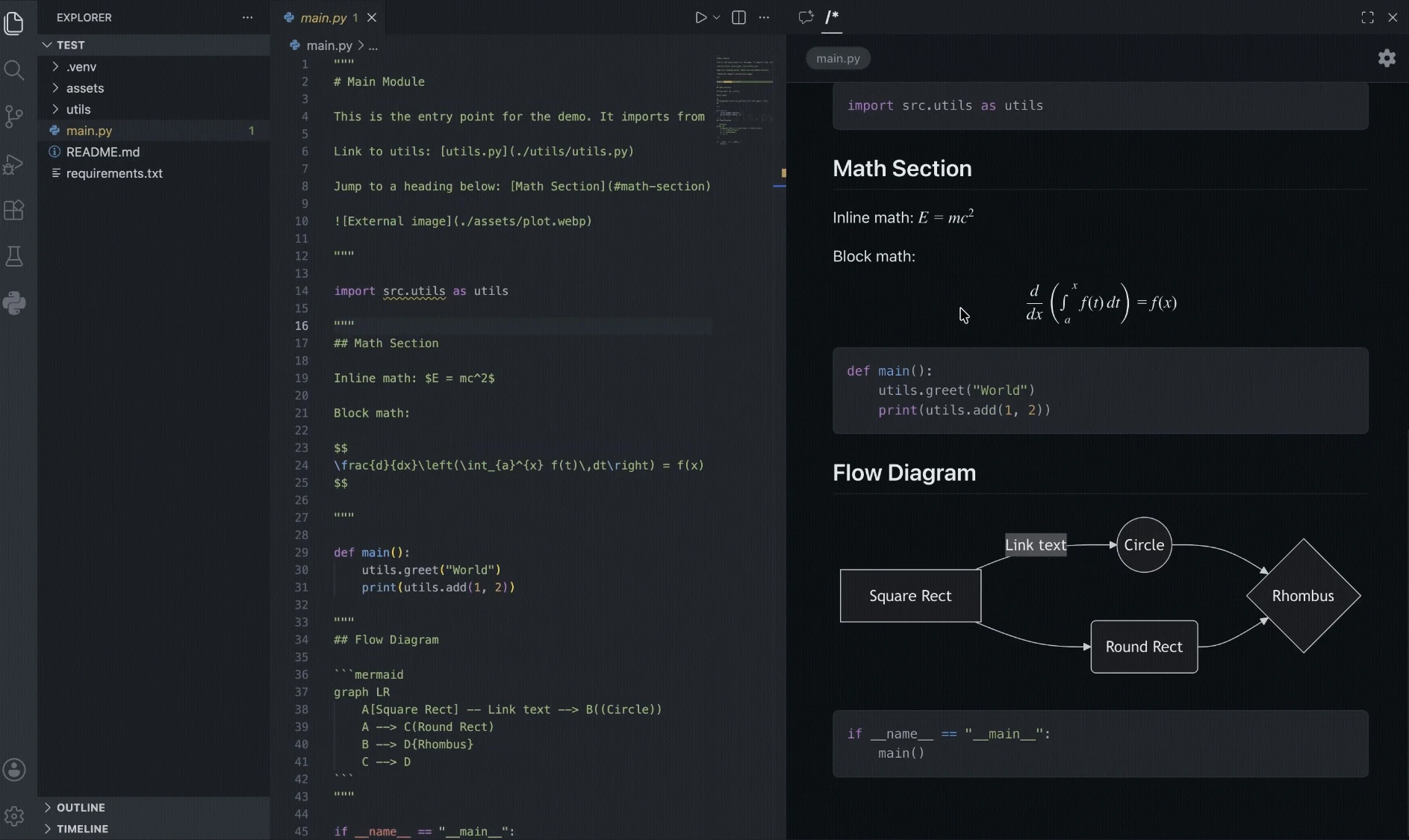The image size is (1409, 840).
Task: Click the Accounts icon
Action: click(14, 770)
